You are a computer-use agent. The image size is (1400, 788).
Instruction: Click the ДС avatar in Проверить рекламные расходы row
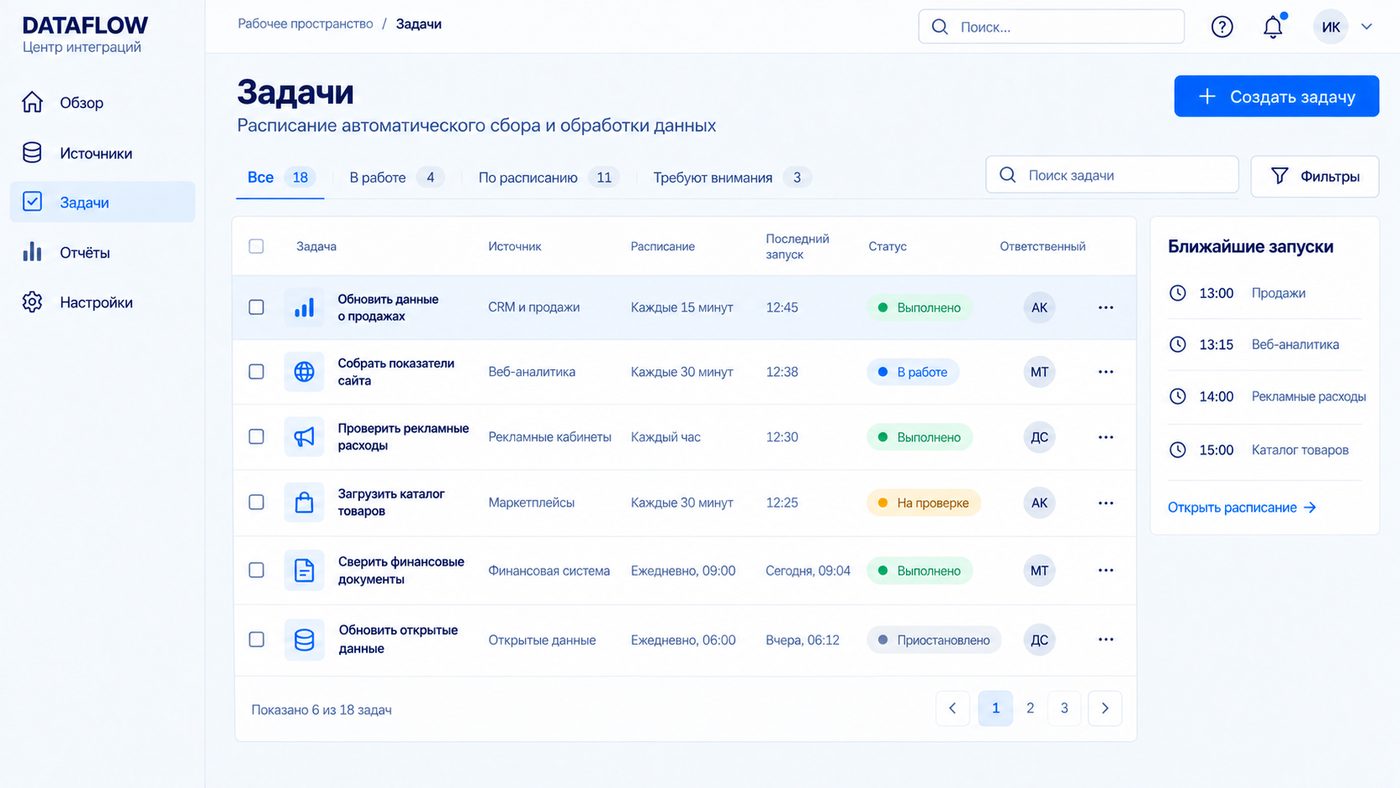[1039, 437]
